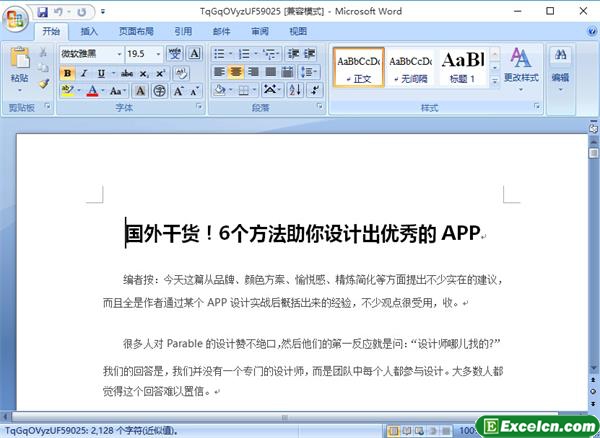
Task: Click the Change Styles (更改样式) icon
Action: 520,63
